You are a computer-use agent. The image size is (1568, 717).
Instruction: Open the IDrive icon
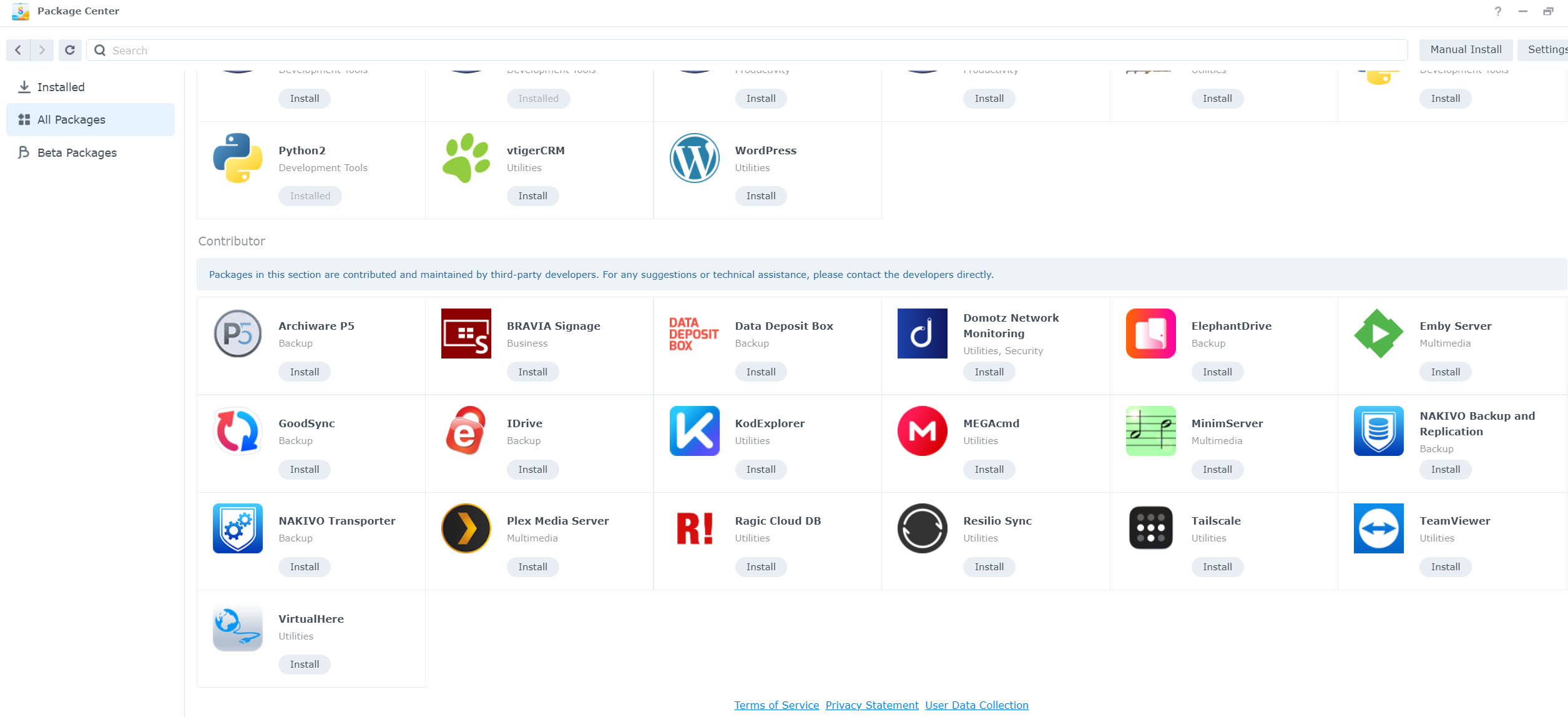point(466,431)
